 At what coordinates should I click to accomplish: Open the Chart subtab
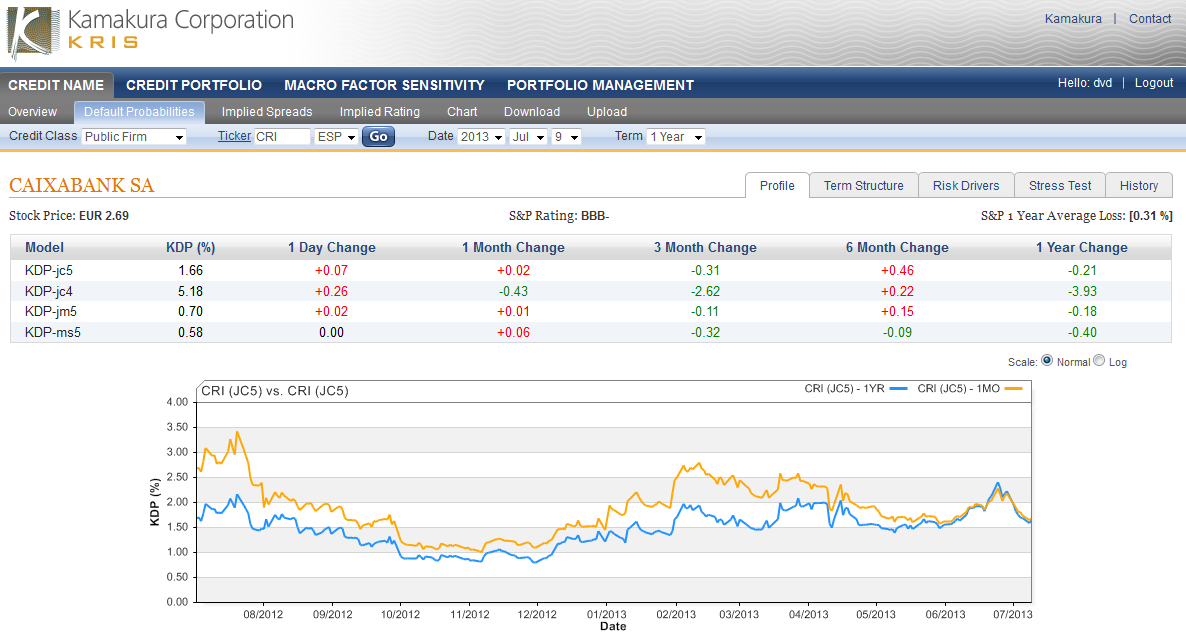(x=462, y=111)
